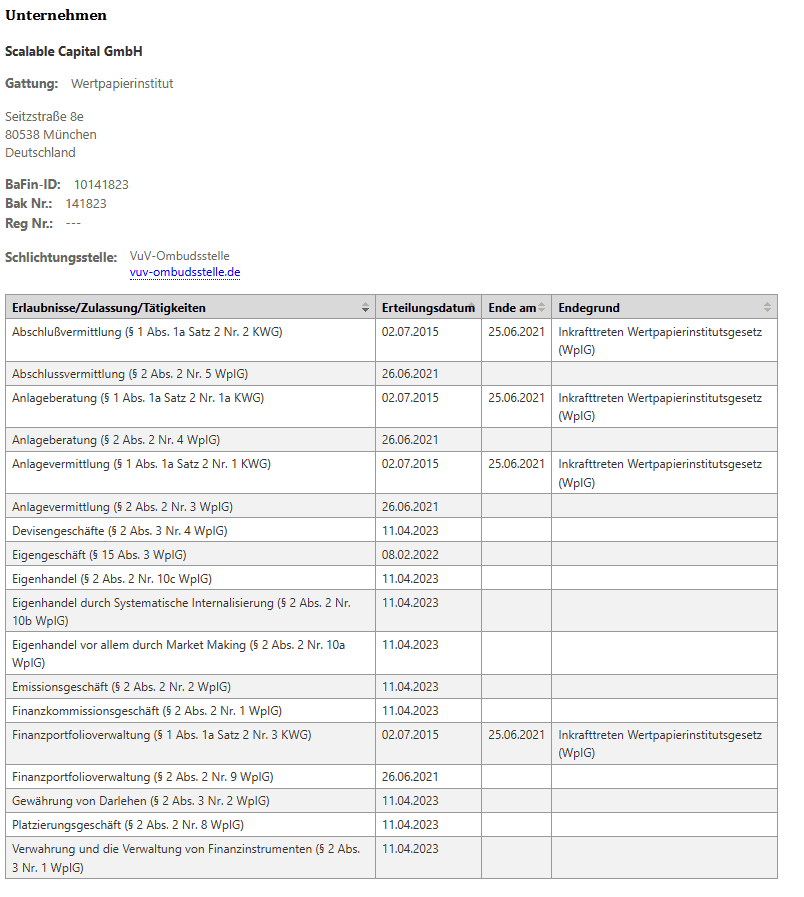Click the Ende am column header label
The width and height of the screenshot is (804, 897).
pos(511,308)
